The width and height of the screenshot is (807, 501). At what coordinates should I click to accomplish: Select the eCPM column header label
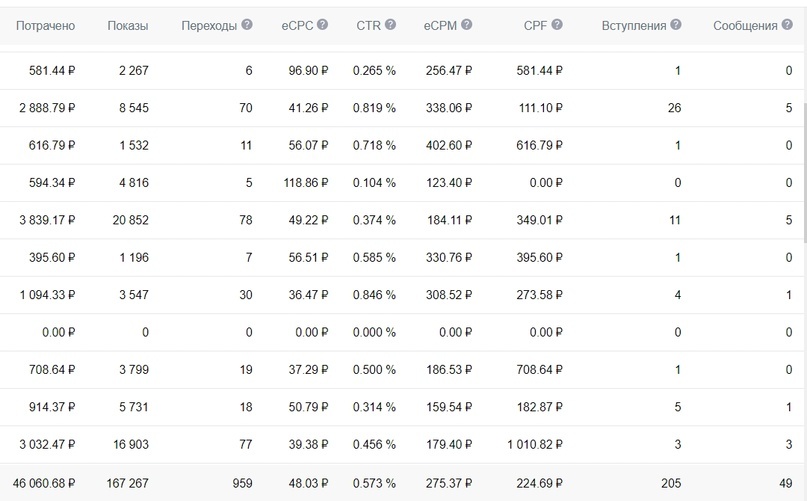click(x=440, y=26)
